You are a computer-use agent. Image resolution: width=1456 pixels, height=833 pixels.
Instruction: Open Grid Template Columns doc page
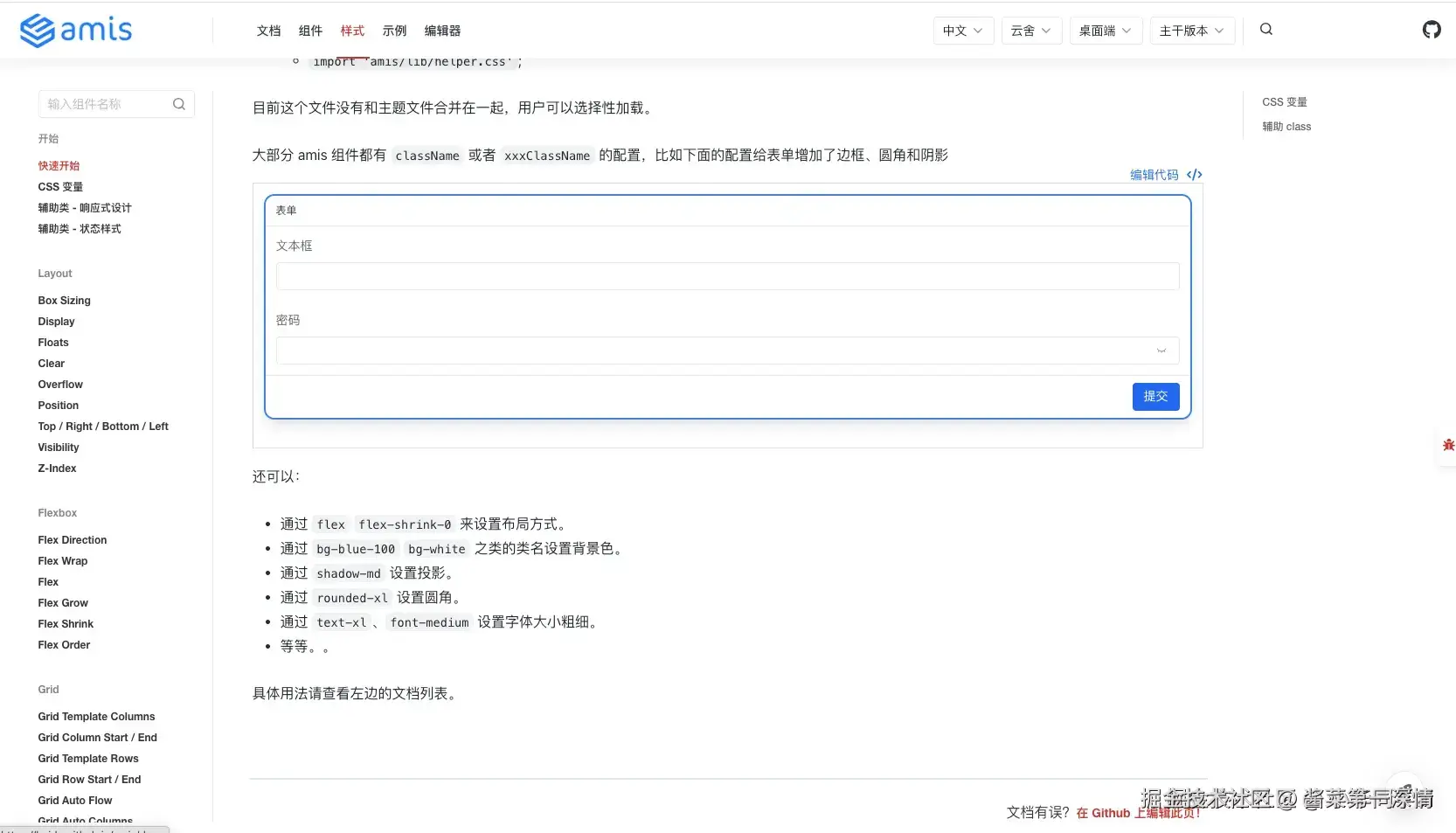96,717
